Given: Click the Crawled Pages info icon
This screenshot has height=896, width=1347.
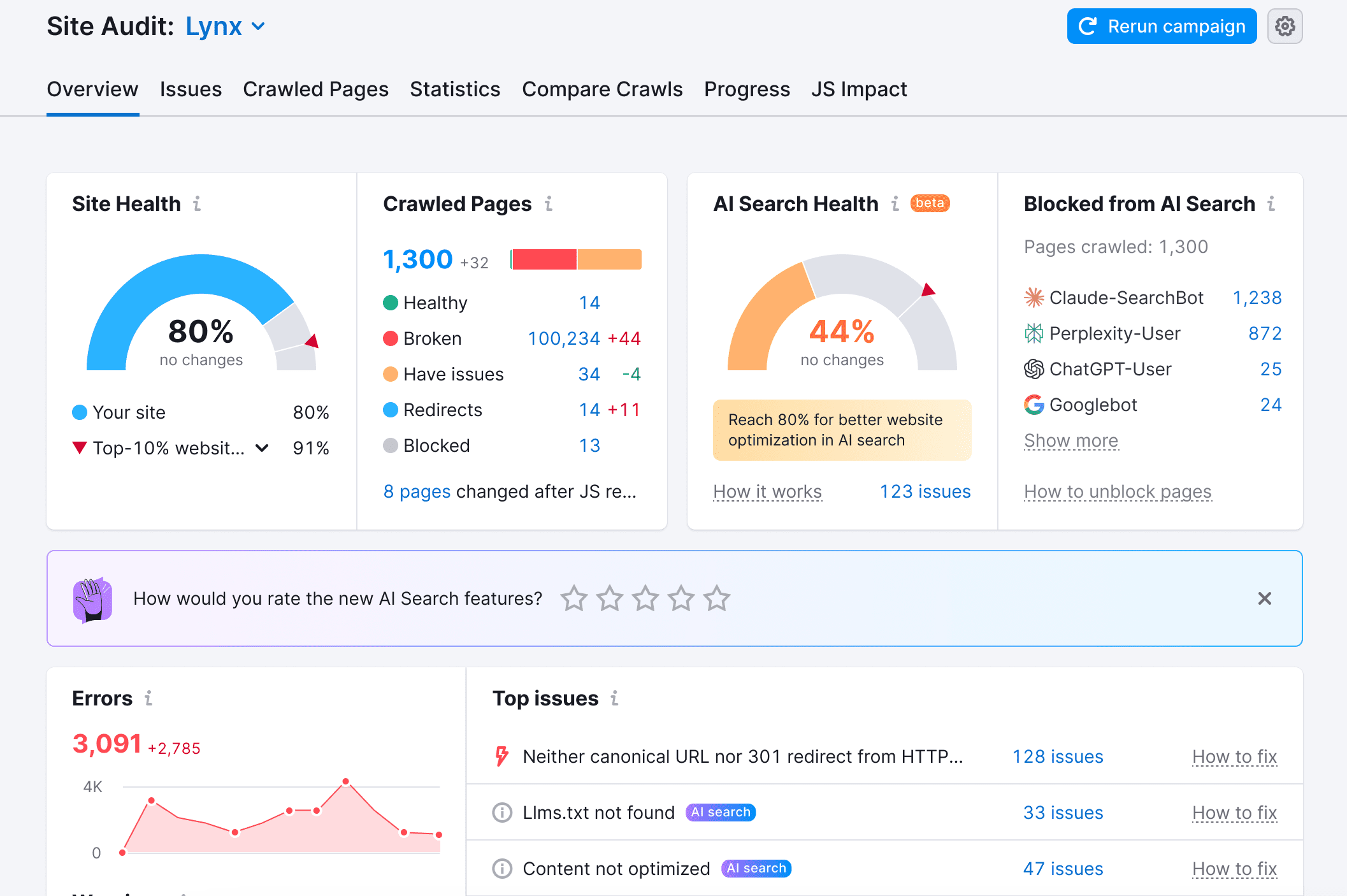Looking at the screenshot, I should (x=549, y=204).
